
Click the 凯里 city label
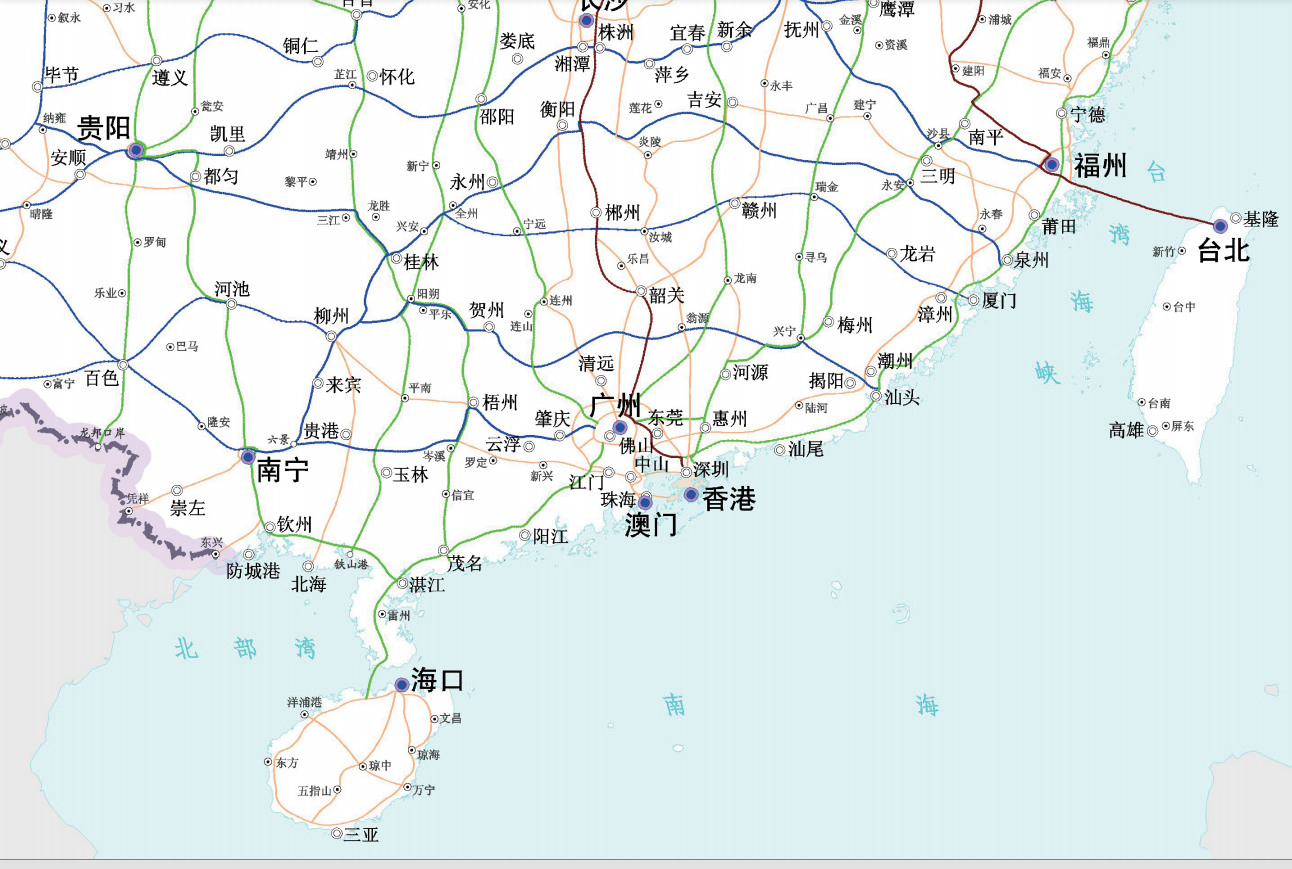click(227, 134)
